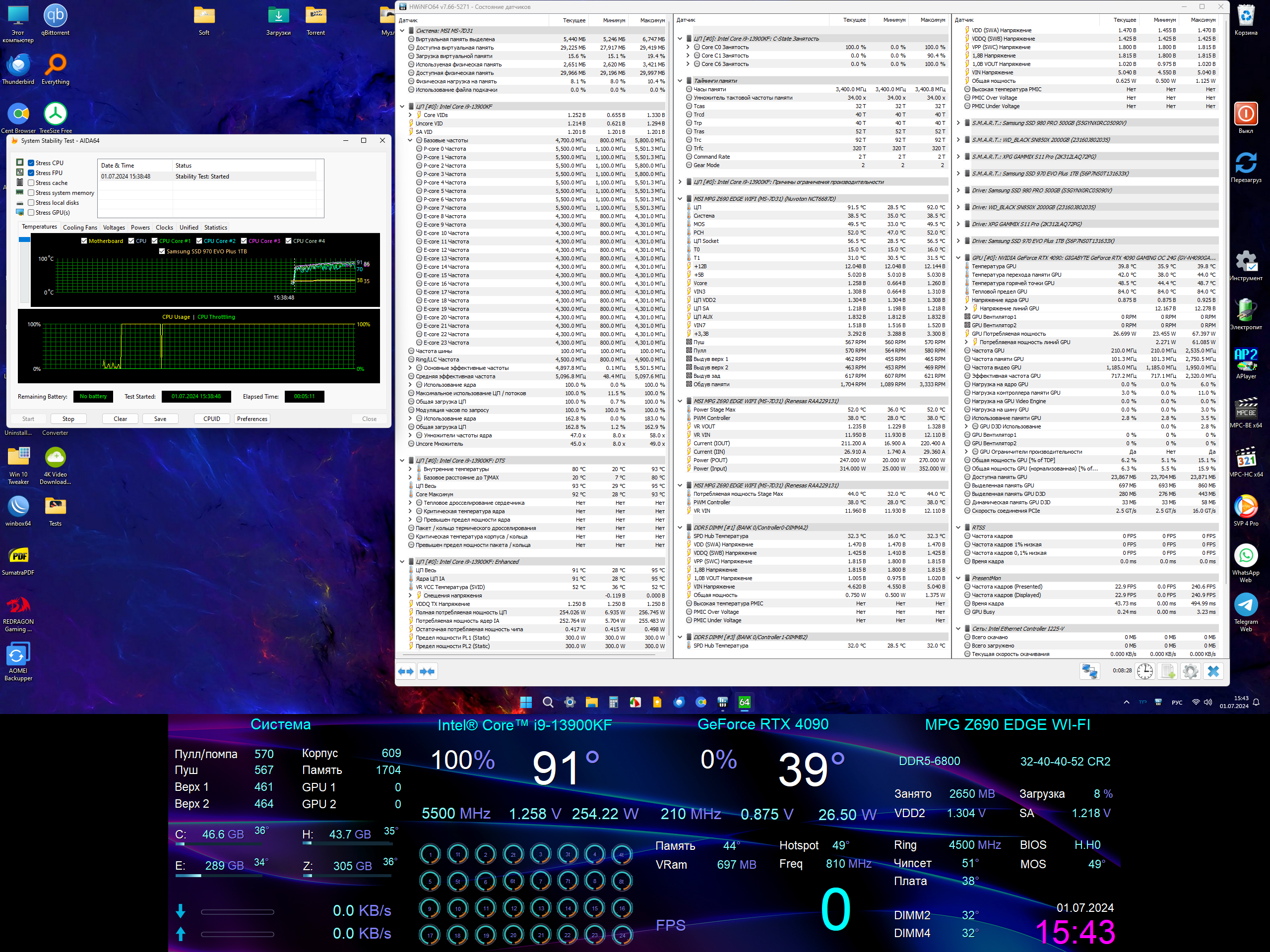Collapse the Тайминги памяти sensor section

[680, 81]
